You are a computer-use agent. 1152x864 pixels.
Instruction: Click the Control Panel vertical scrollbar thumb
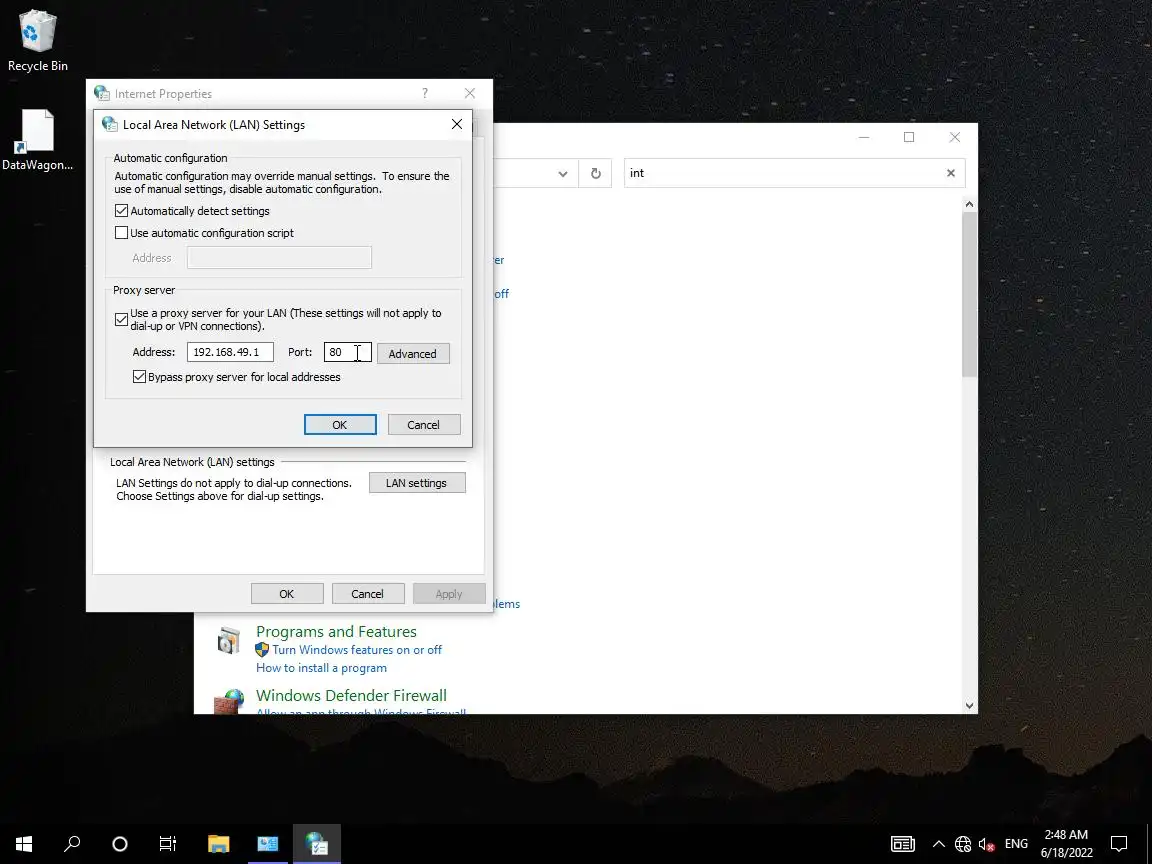point(969,294)
